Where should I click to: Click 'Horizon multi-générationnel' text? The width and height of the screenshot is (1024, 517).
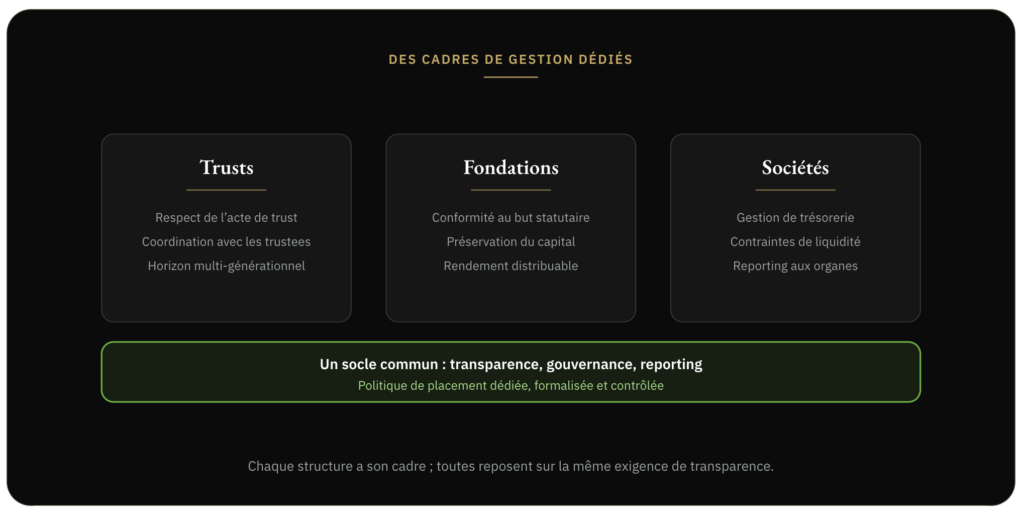[x=226, y=266]
